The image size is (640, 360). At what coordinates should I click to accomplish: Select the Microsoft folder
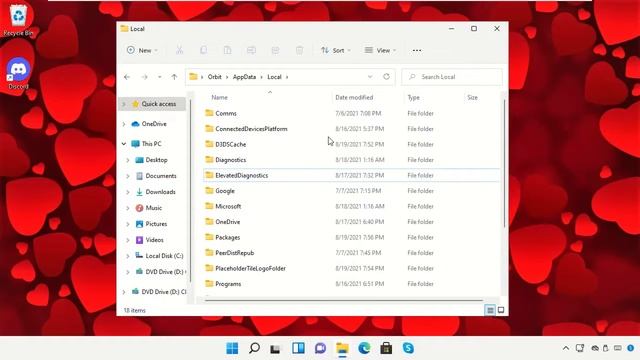tap(351, 207)
